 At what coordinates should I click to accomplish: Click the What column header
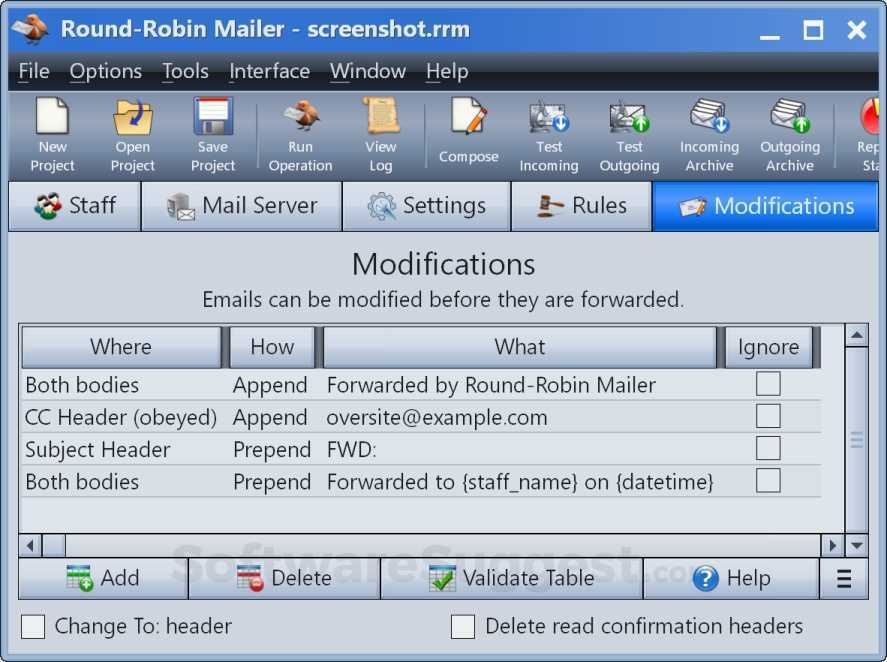coord(519,347)
